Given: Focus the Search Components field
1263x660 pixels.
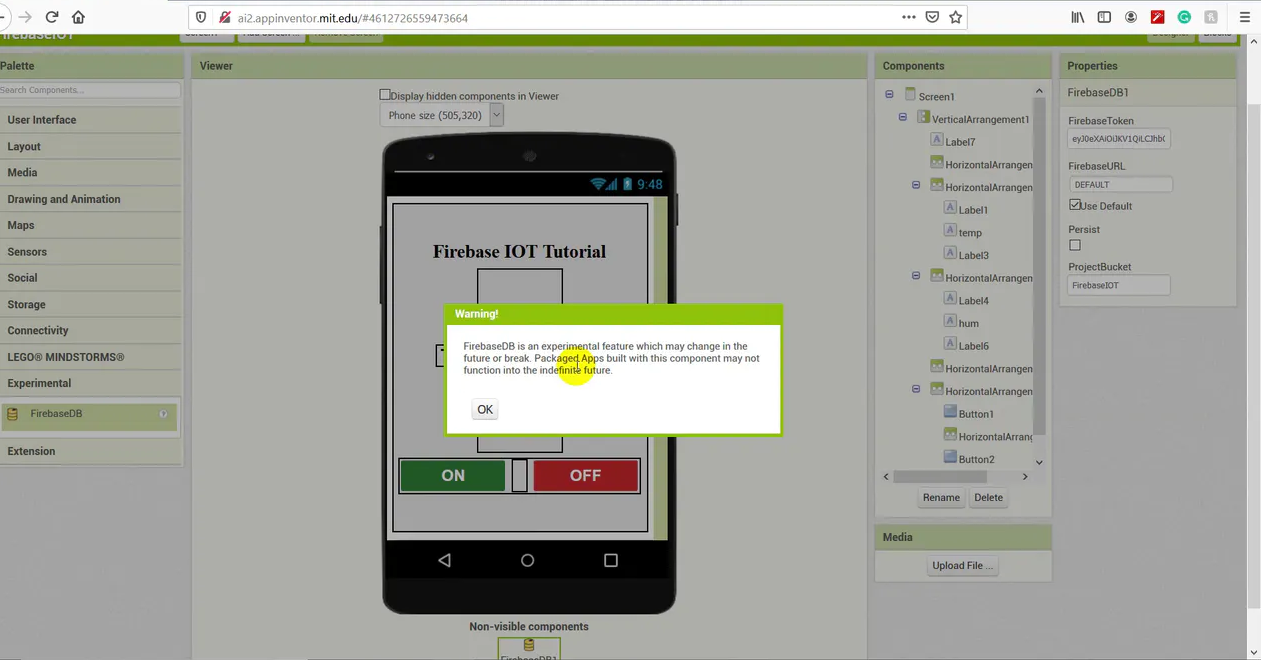Looking at the screenshot, I should tap(90, 90).
